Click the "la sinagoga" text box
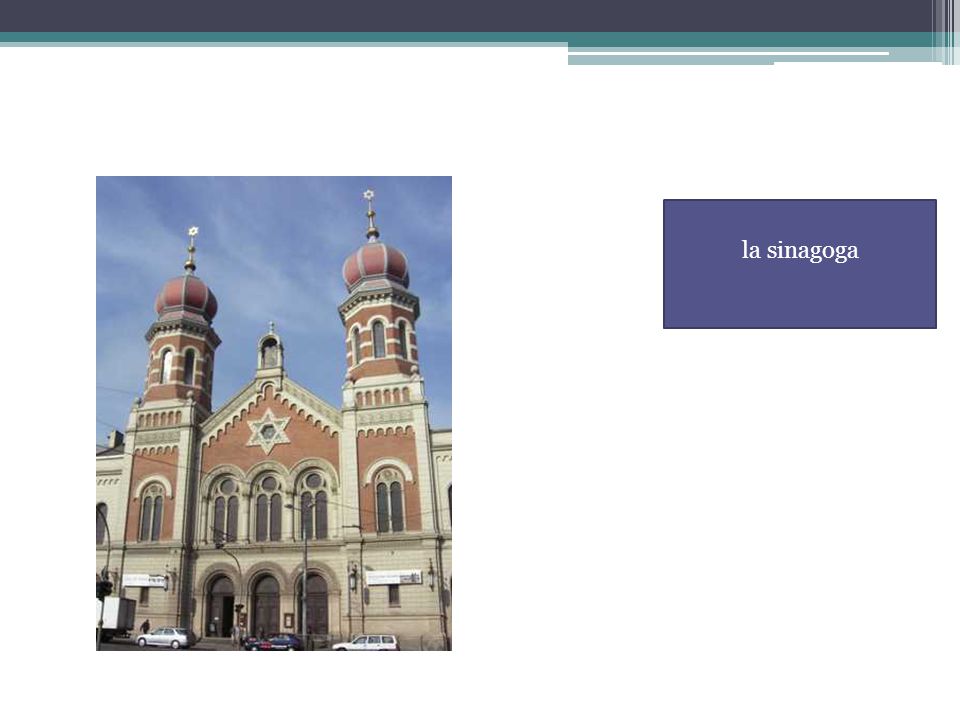 click(x=800, y=264)
